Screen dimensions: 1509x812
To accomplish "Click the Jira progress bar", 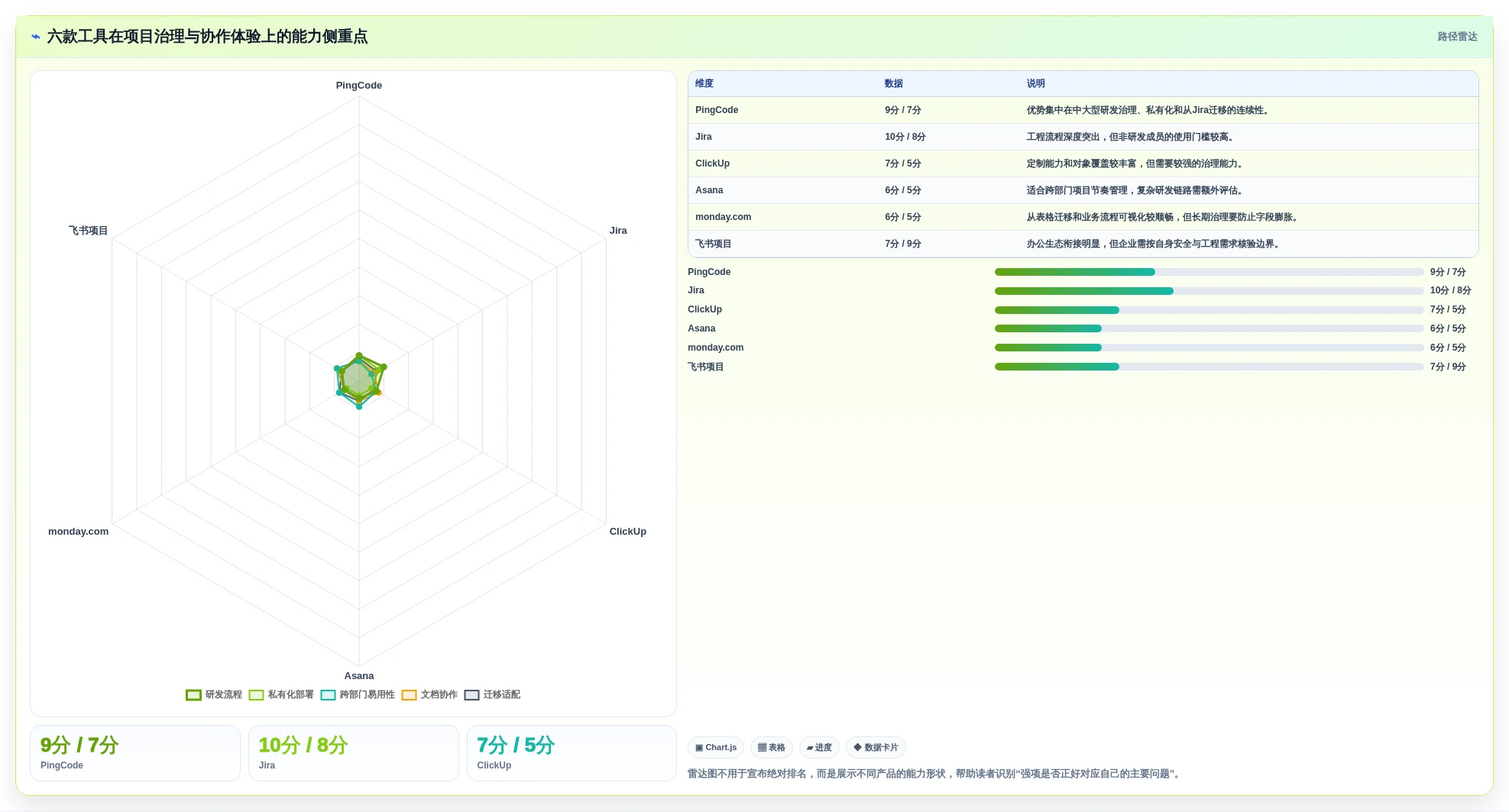I will (1209, 291).
